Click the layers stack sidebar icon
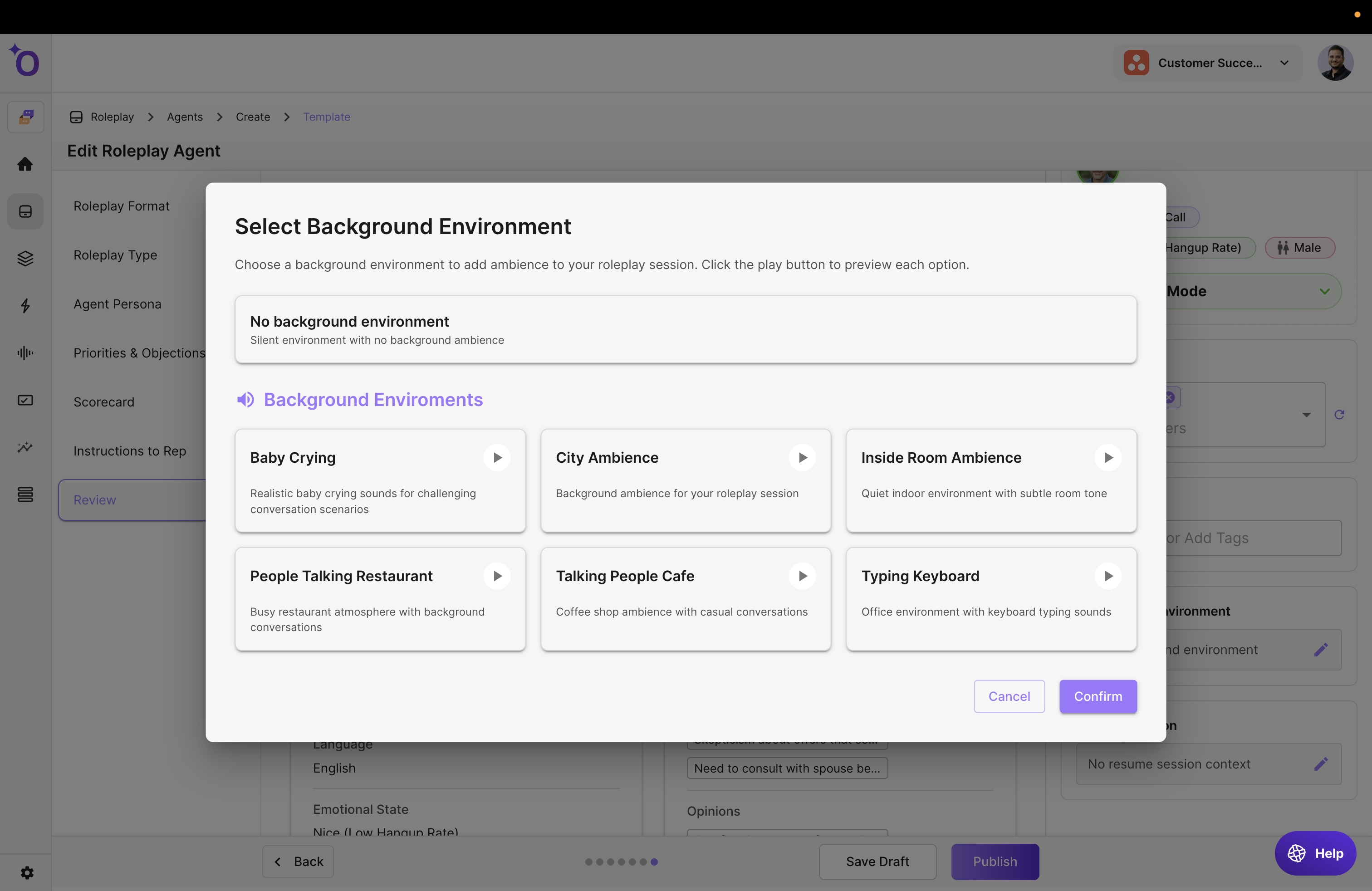 [x=25, y=258]
